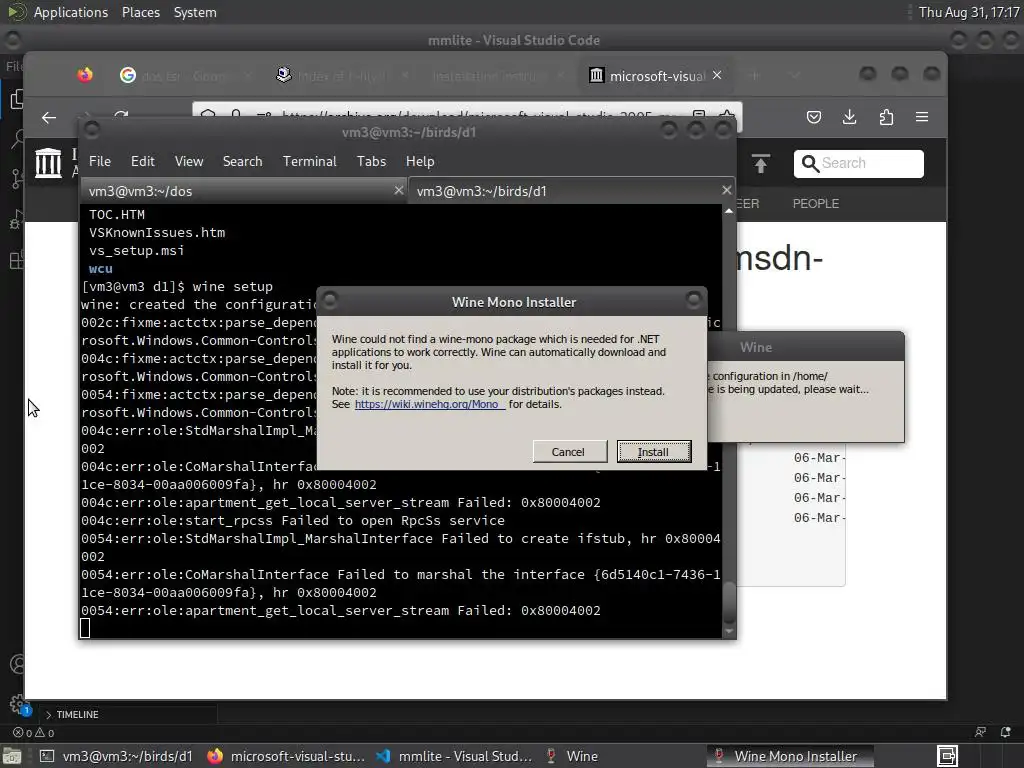1024x768 pixels.
Task: Switch to the vm3@vm3:~/birds/d1 terminal tab
Action: (565, 191)
